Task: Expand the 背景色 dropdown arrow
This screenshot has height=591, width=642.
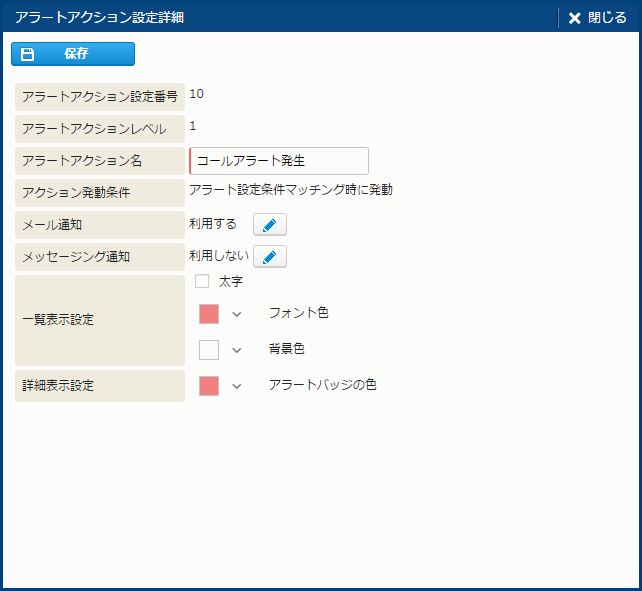Action: [x=237, y=350]
